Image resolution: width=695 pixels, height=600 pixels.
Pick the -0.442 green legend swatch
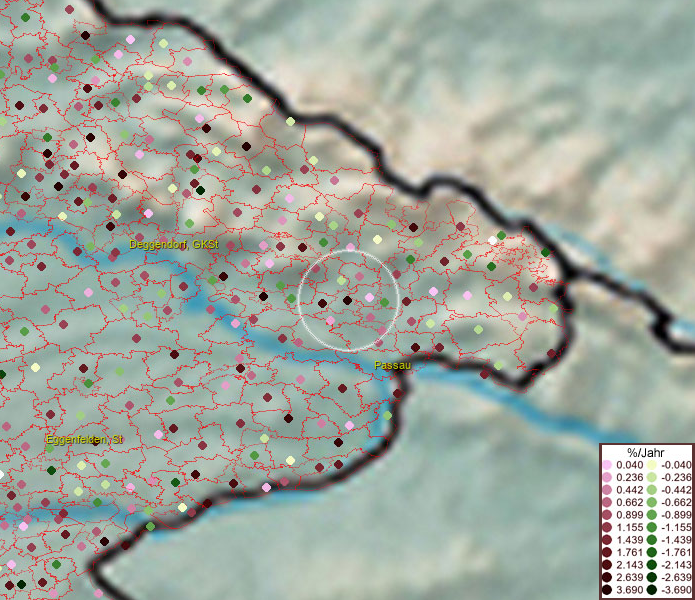tap(652, 490)
